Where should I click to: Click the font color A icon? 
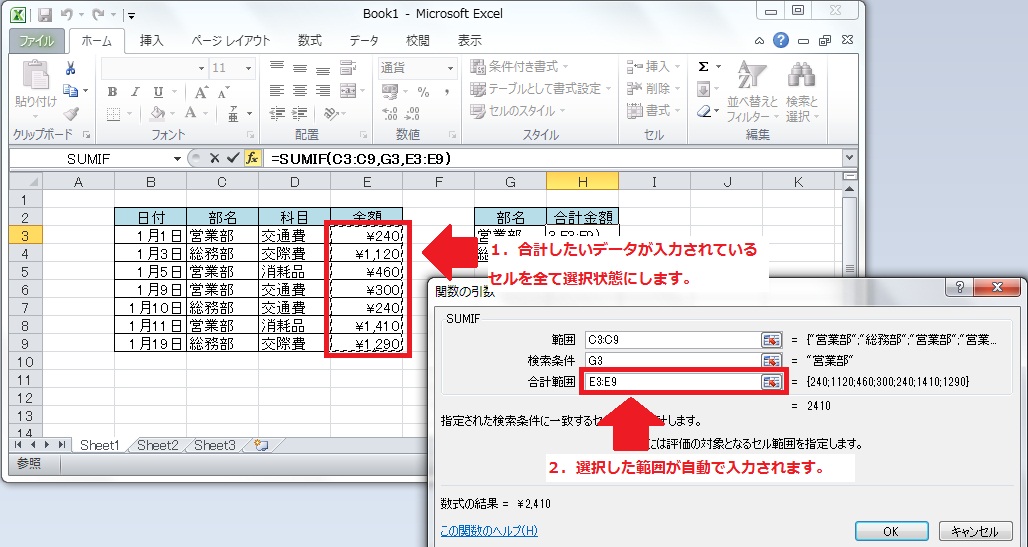[191, 113]
